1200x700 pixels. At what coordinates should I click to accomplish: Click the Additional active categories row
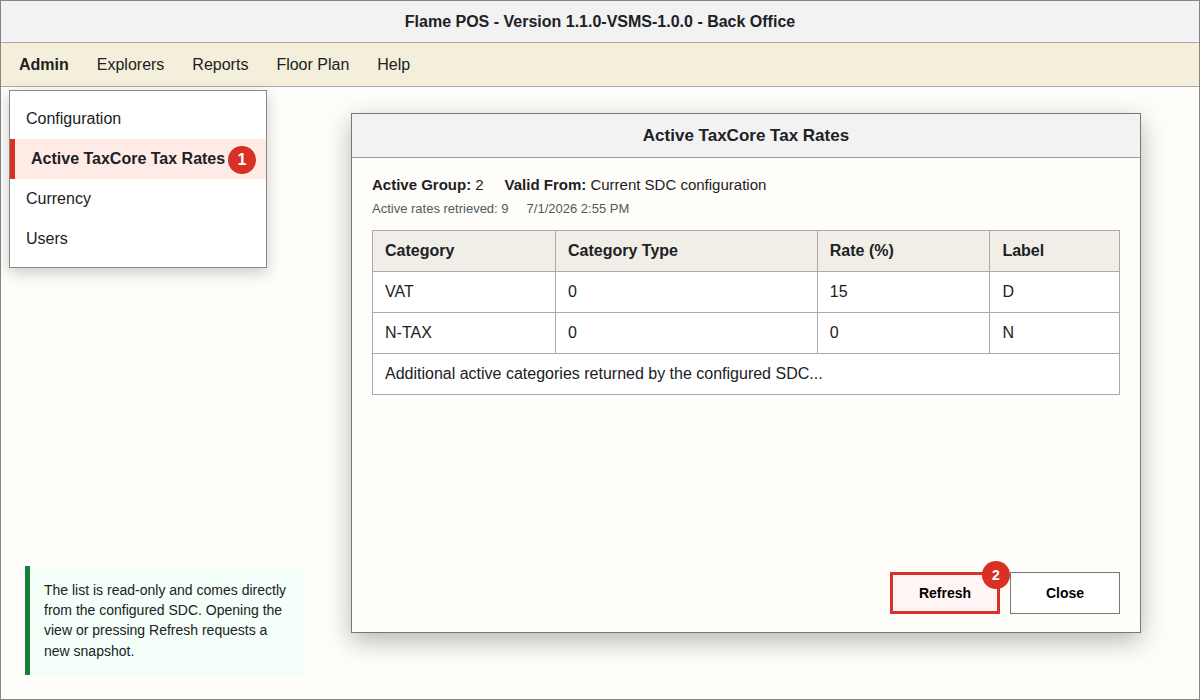point(746,374)
